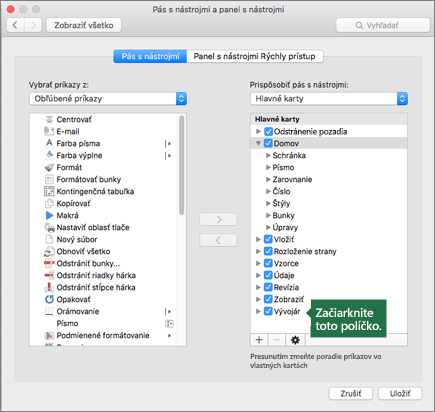Toggle the Vložiť checkbox
The height and width of the screenshot is (412, 435).
click(x=268, y=239)
